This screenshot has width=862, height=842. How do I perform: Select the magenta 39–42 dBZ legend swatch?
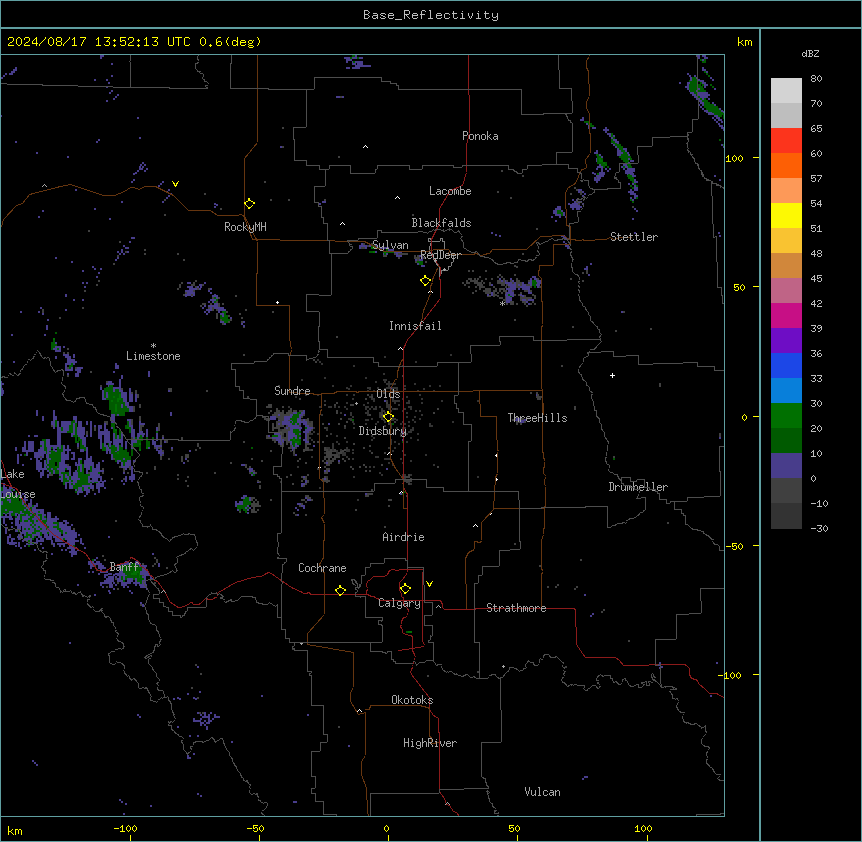(x=786, y=315)
